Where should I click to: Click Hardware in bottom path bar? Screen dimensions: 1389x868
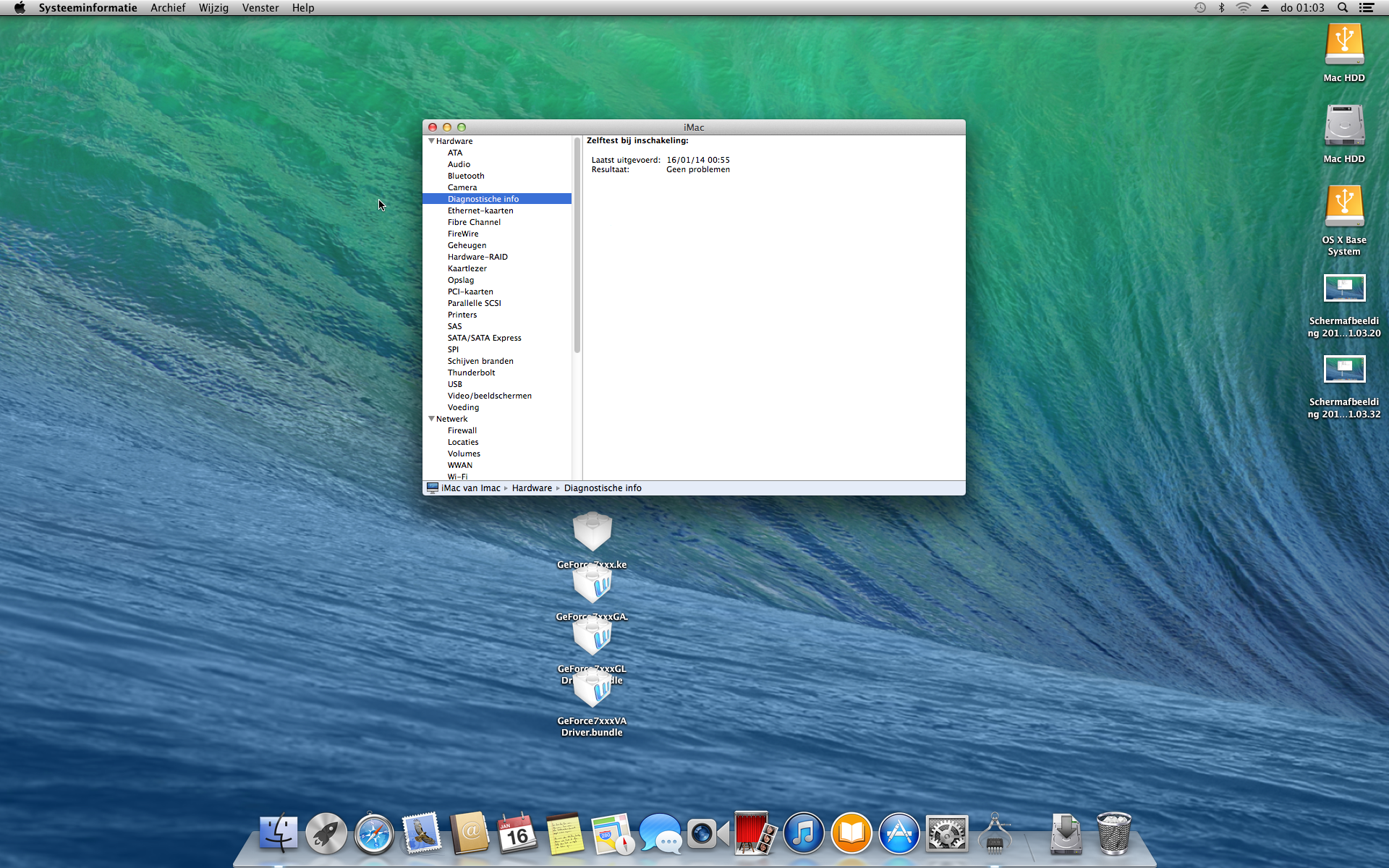point(532,488)
